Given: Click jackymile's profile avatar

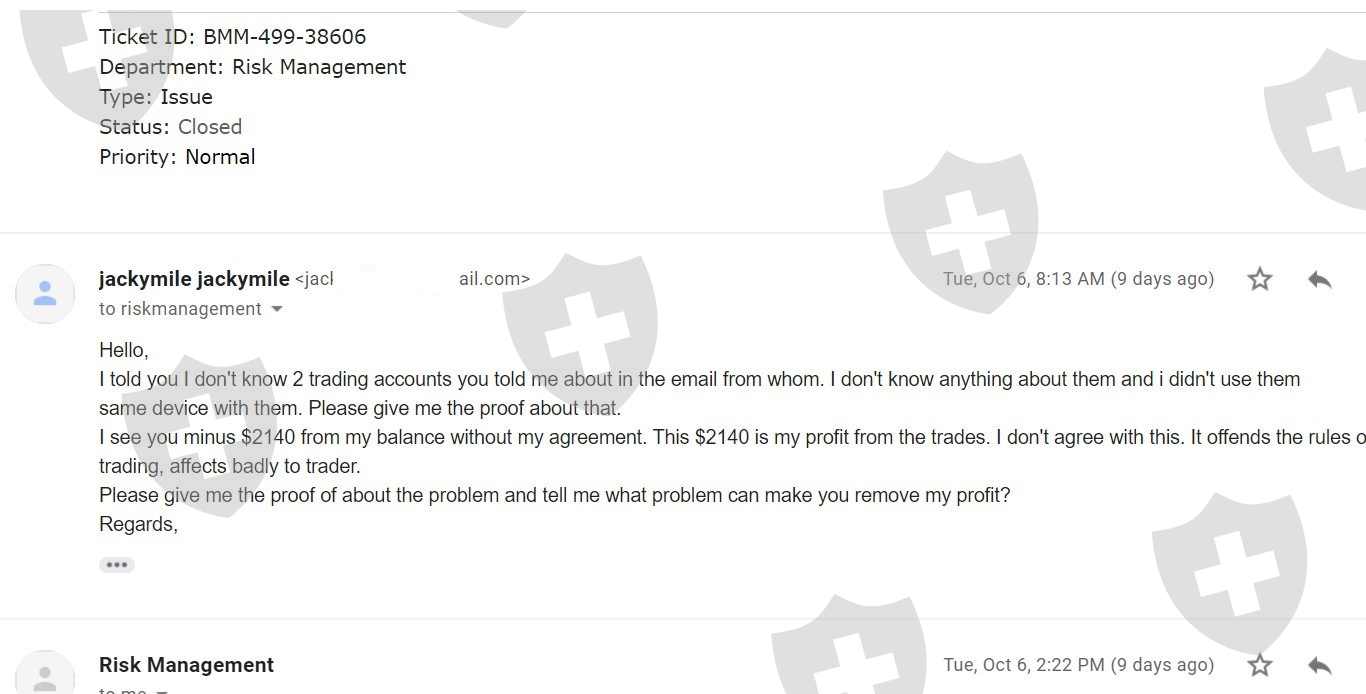Looking at the screenshot, I should (45, 294).
